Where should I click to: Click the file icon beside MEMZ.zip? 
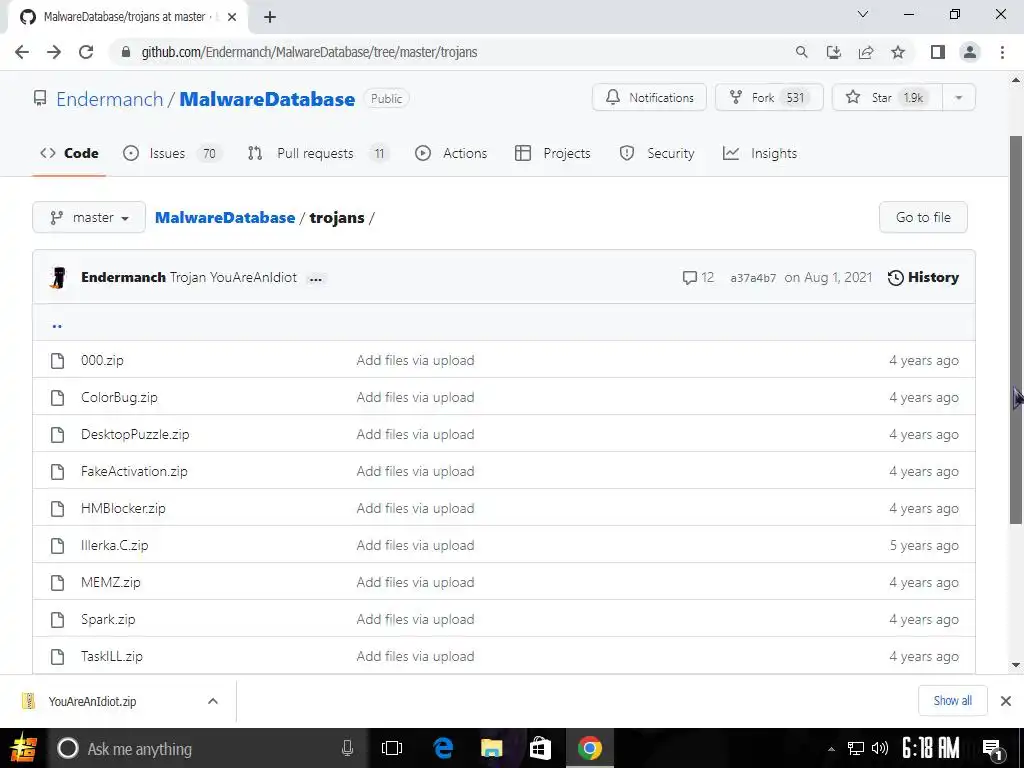tap(57, 583)
